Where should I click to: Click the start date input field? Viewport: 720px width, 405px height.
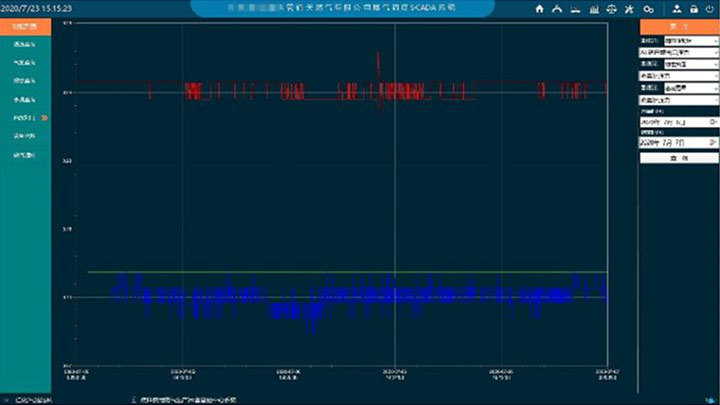point(679,122)
